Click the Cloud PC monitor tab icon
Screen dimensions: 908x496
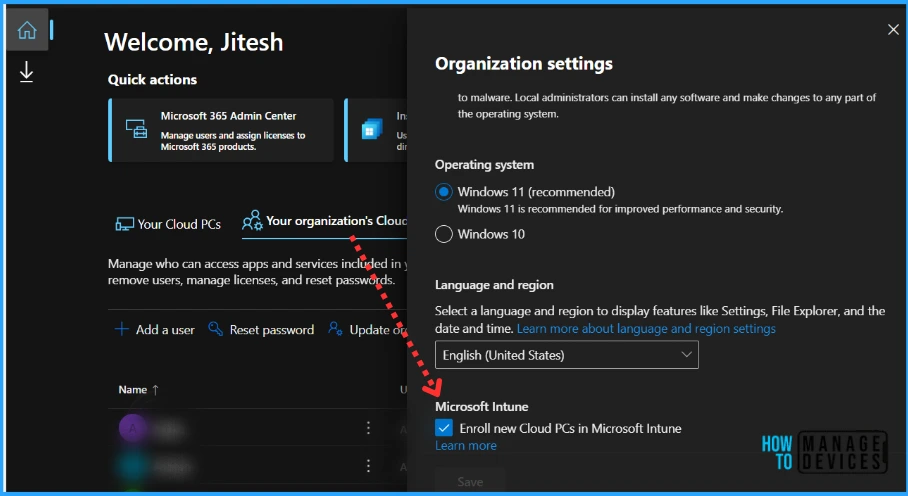click(124, 225)
